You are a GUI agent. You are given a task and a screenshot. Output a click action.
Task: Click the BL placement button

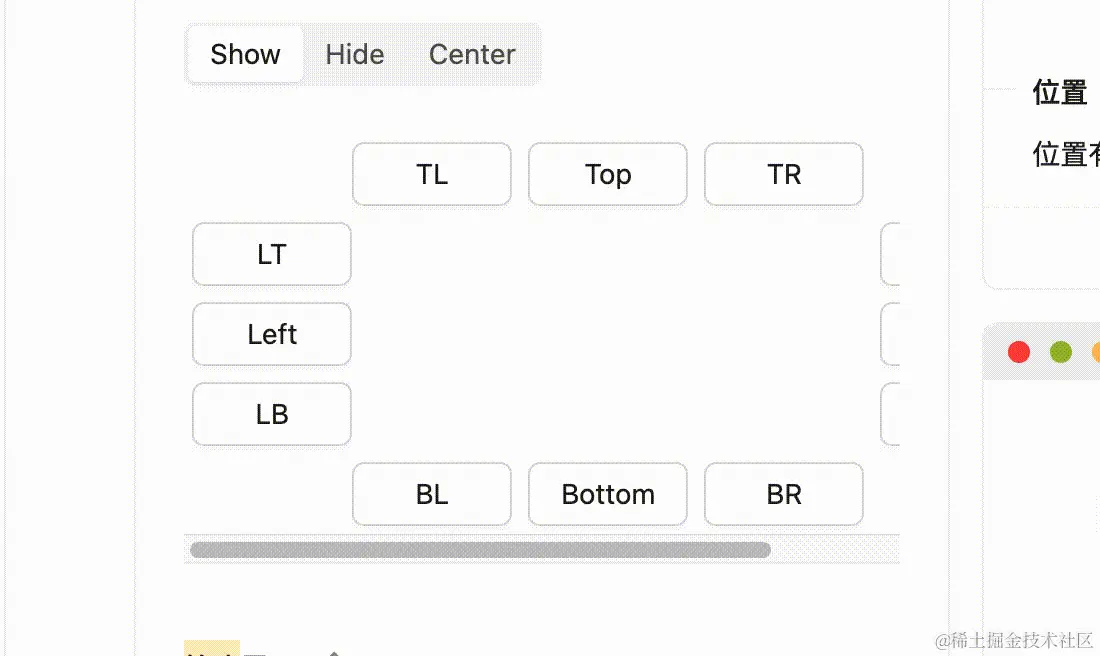[432, 494]
